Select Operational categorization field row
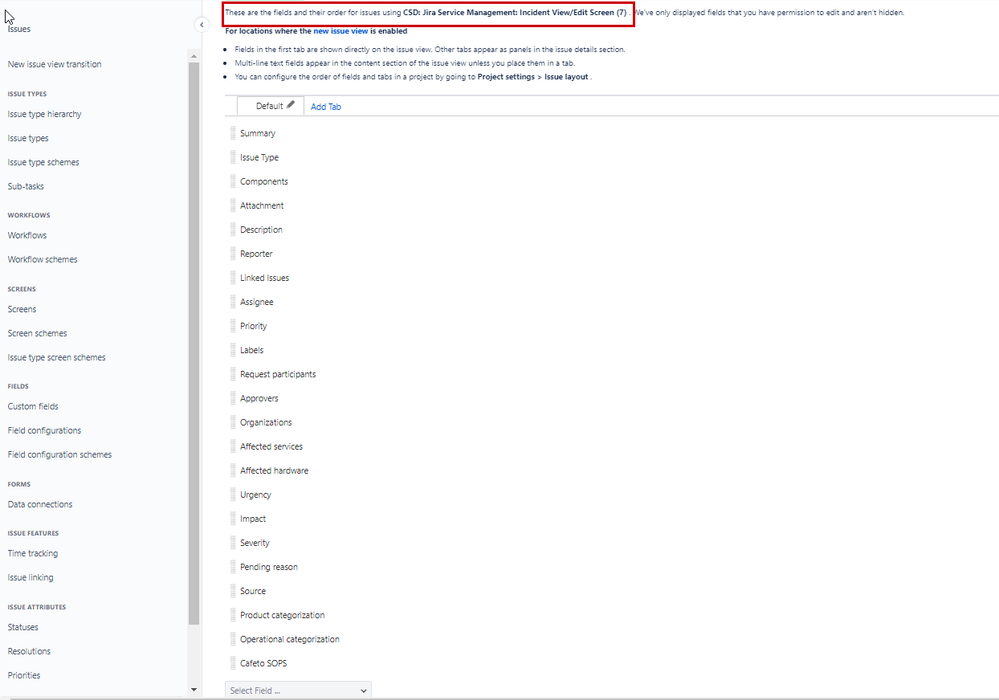Viewport: 999px width, 700px height. (x=289, y=639)
